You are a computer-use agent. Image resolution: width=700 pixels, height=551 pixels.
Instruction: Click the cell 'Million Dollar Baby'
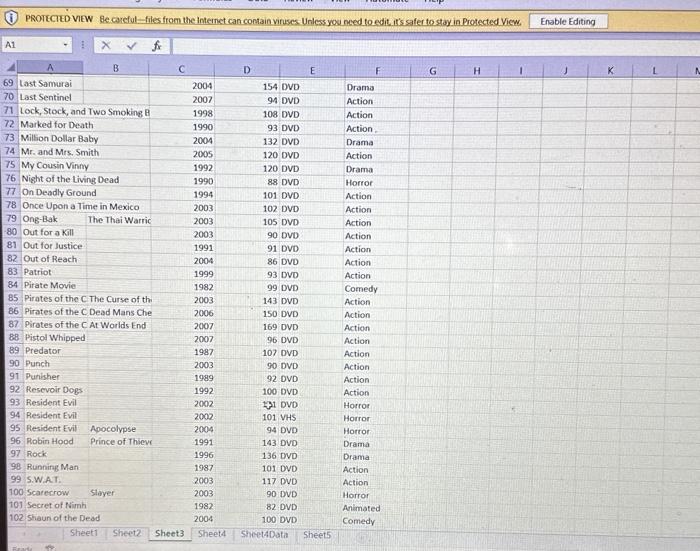[x=59, y=138]
